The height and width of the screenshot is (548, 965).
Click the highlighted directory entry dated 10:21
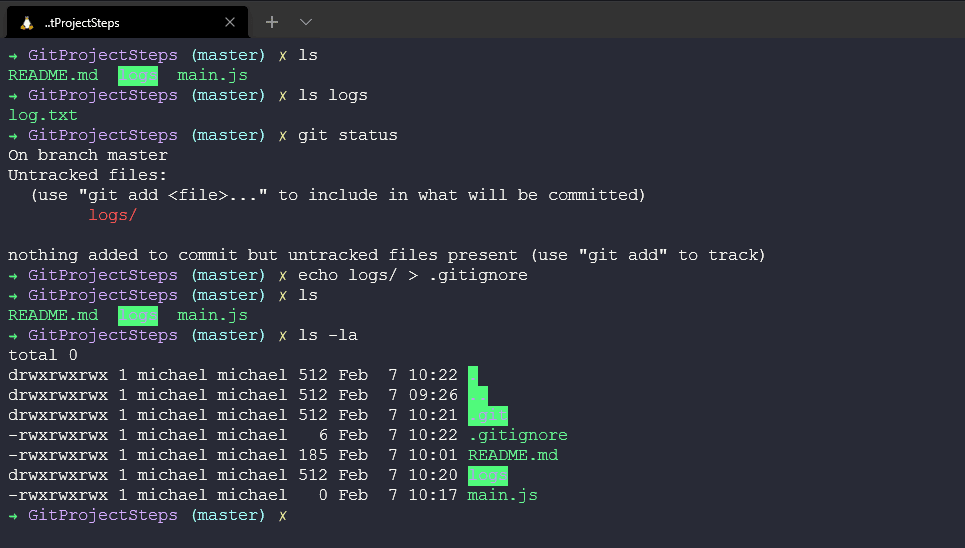(x=487, y=415)
